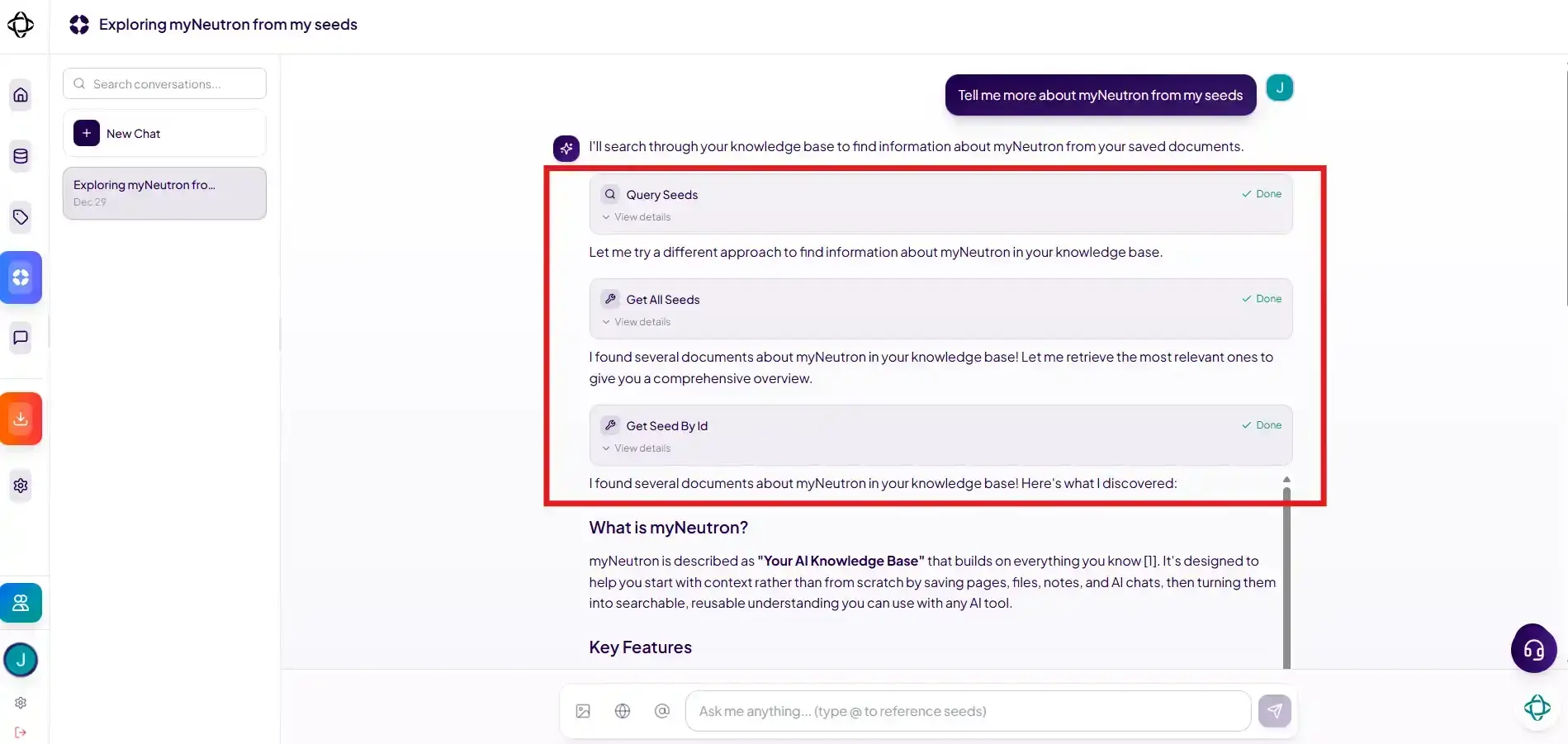1568x744 pixels.
Task: Click the small settings cog near bottom
Action: [x=21, y=703]
